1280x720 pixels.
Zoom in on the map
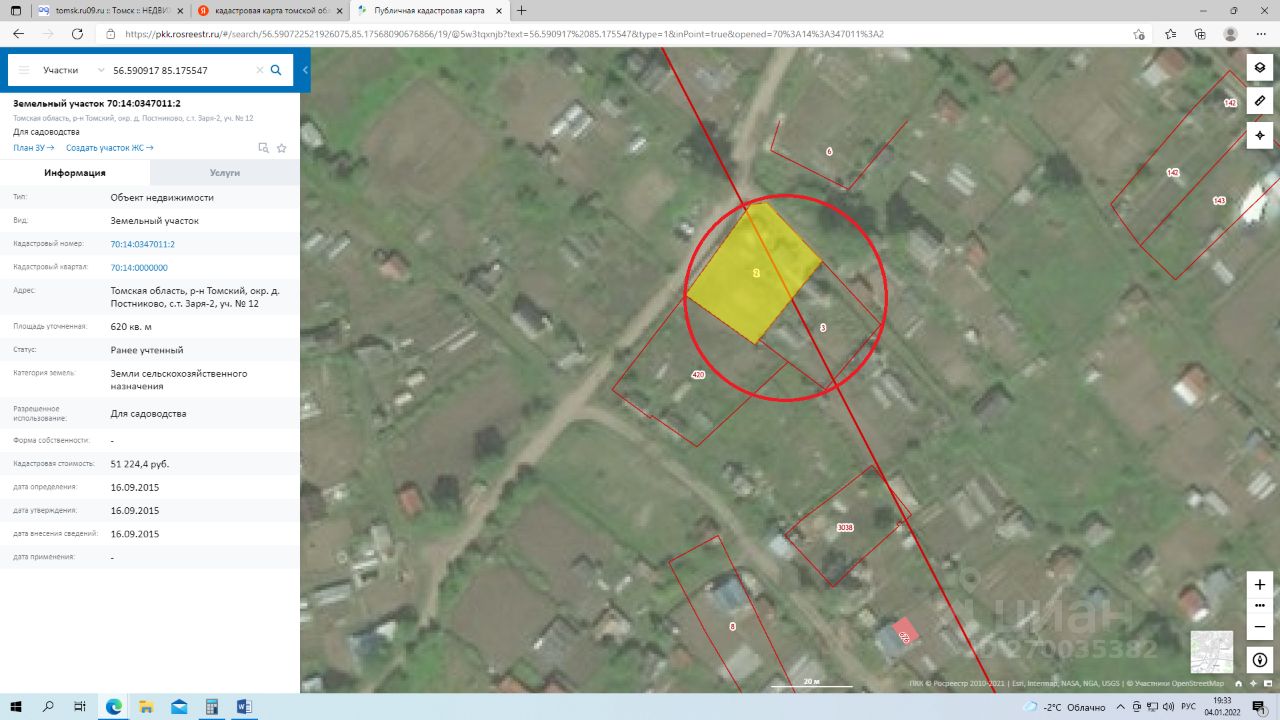pyautogui.click(x=1259, y=584)
